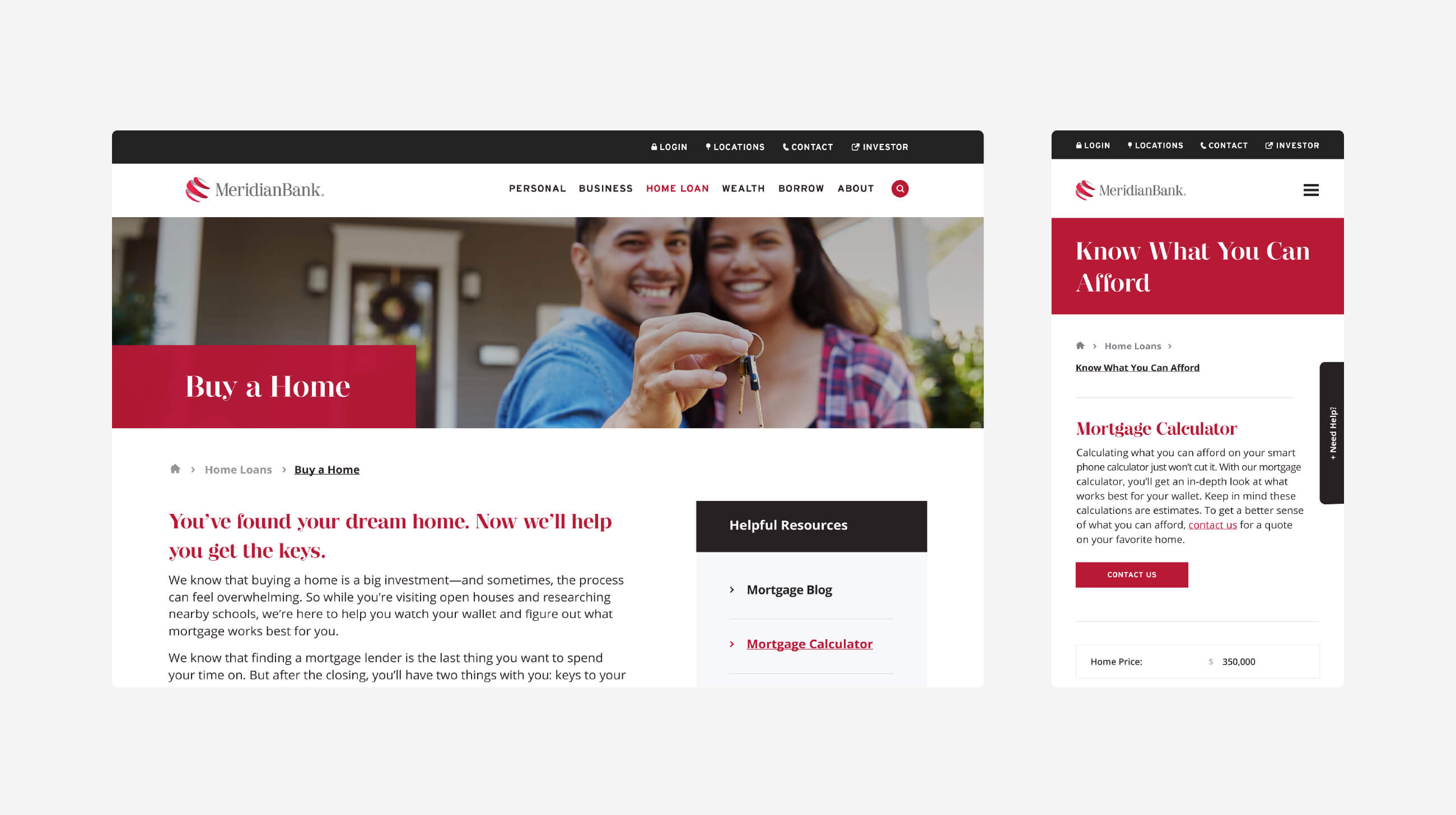The height and width of the screenshot is (815, 1456).
Task: Click the Home Loans breadcrumb link
Action: pos(237,469)
